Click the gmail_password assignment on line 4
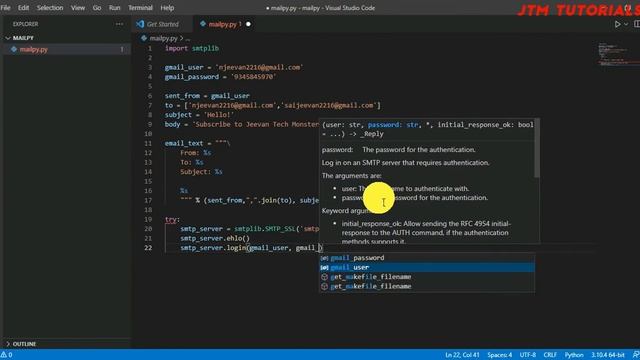Screen dimensions: 640x360 point(220,77)
